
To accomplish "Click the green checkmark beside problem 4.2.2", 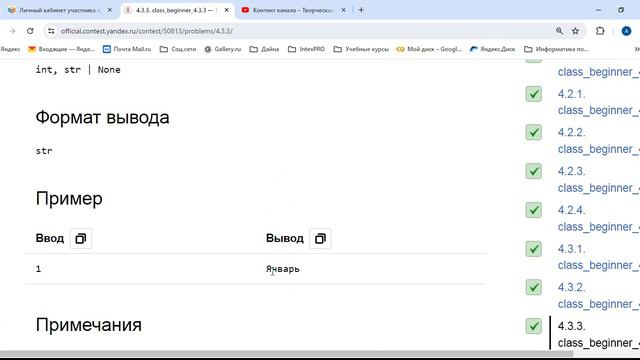I will coord(533,133).
